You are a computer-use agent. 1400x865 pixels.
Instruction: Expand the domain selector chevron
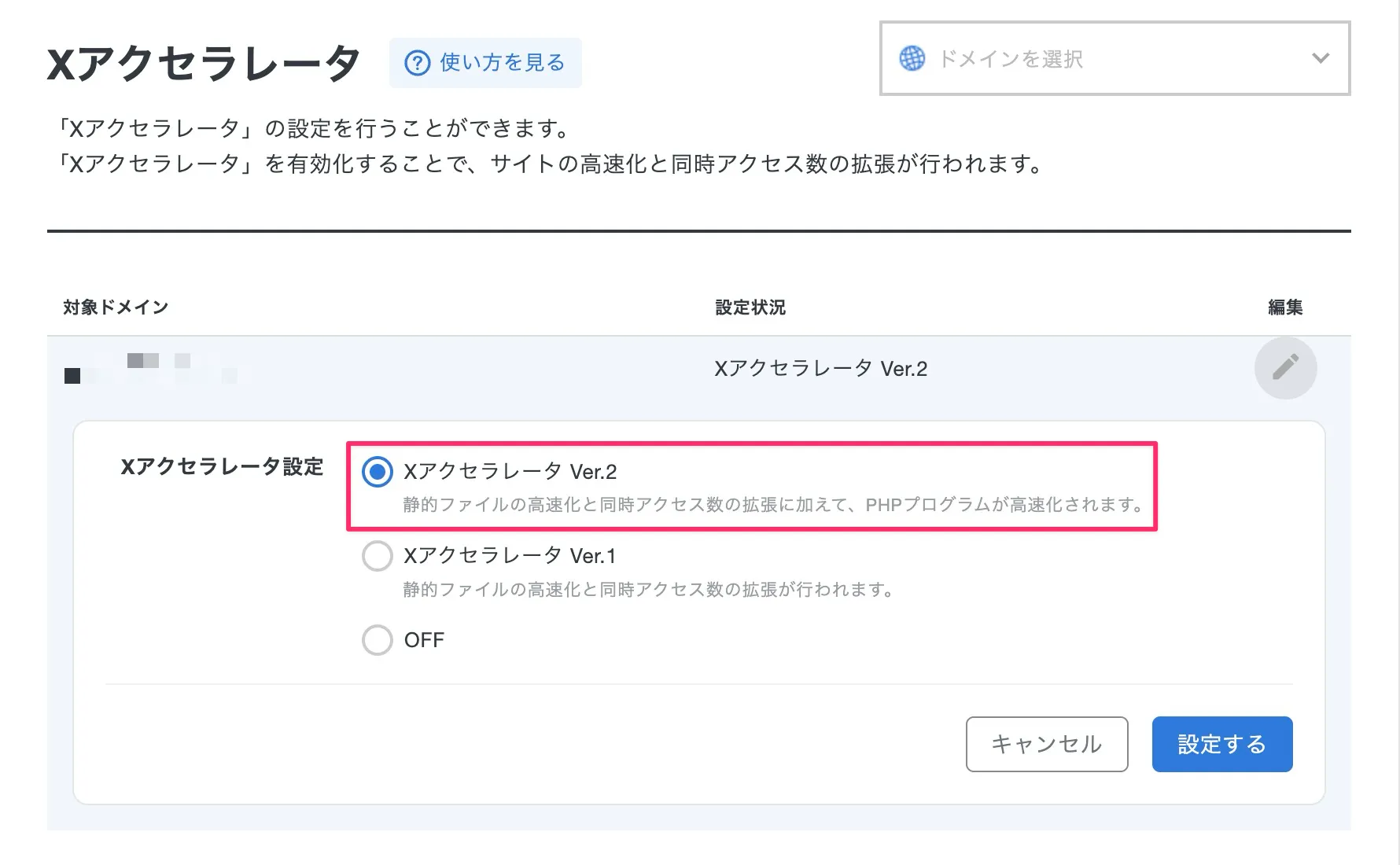click(x=1321, y=59)
